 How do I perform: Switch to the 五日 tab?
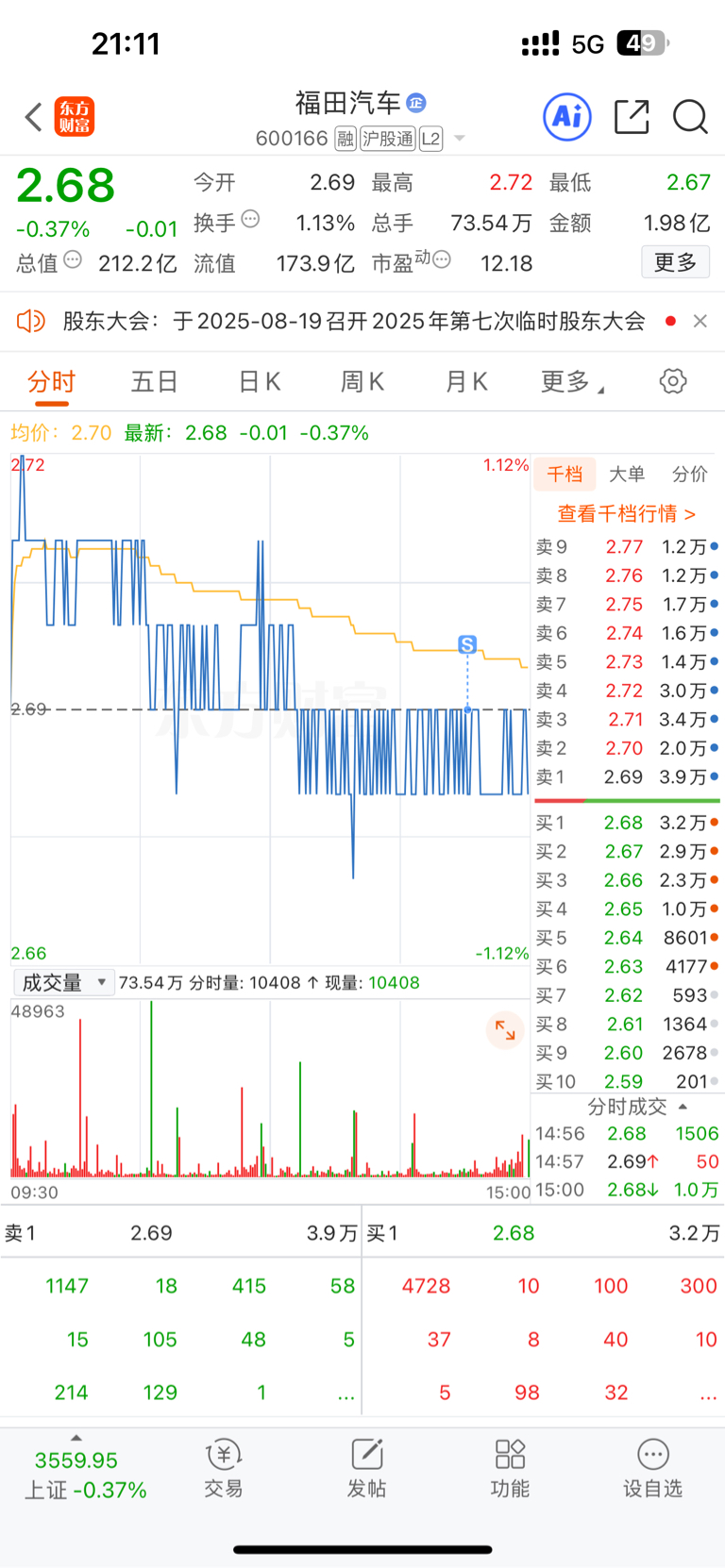tap(154, 382)
